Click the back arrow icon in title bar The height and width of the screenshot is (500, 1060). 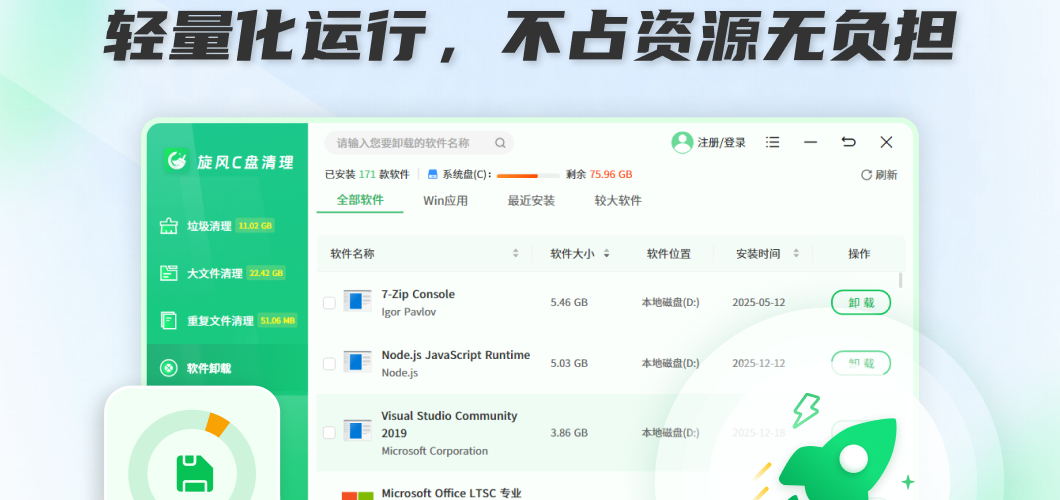tap(848, 142)
